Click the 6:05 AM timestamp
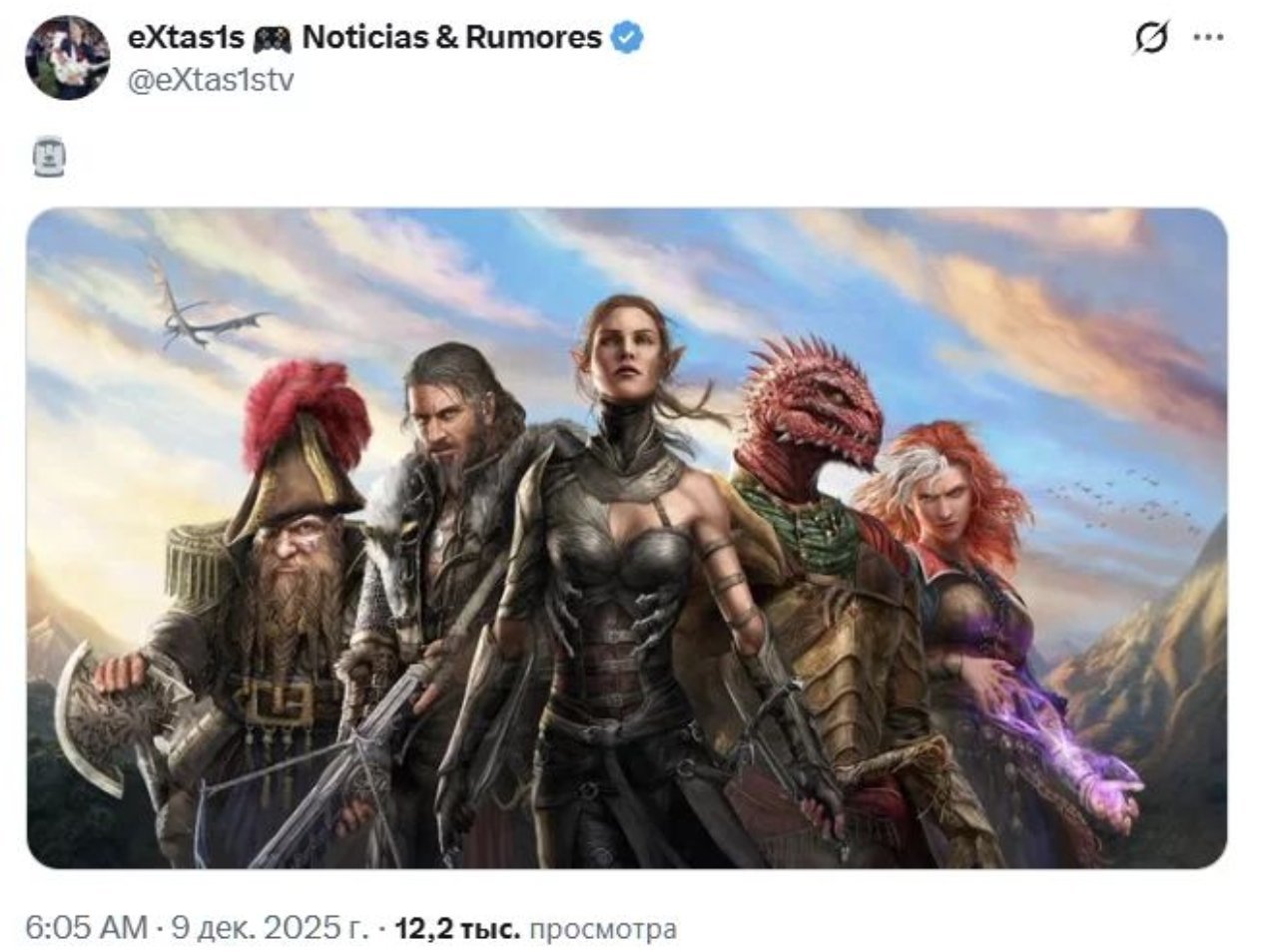The width and height of the screenshot is (1262, 952). coord(86,929)
